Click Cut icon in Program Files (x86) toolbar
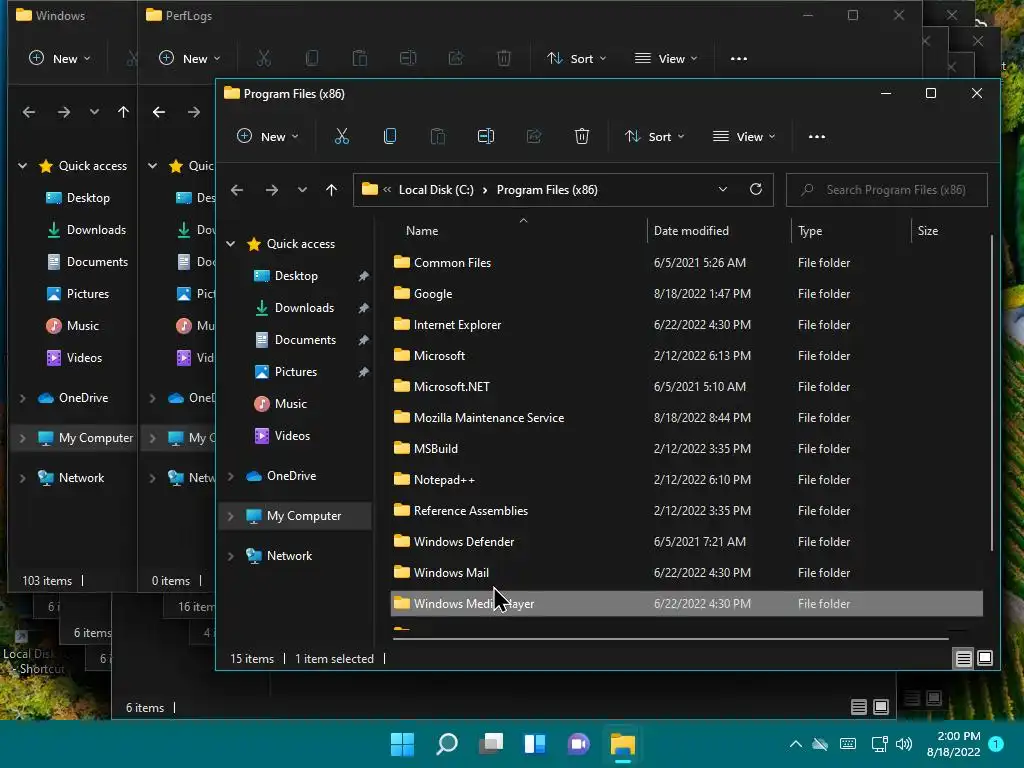Screen dimensions: 1024x768 click(342, 136)
